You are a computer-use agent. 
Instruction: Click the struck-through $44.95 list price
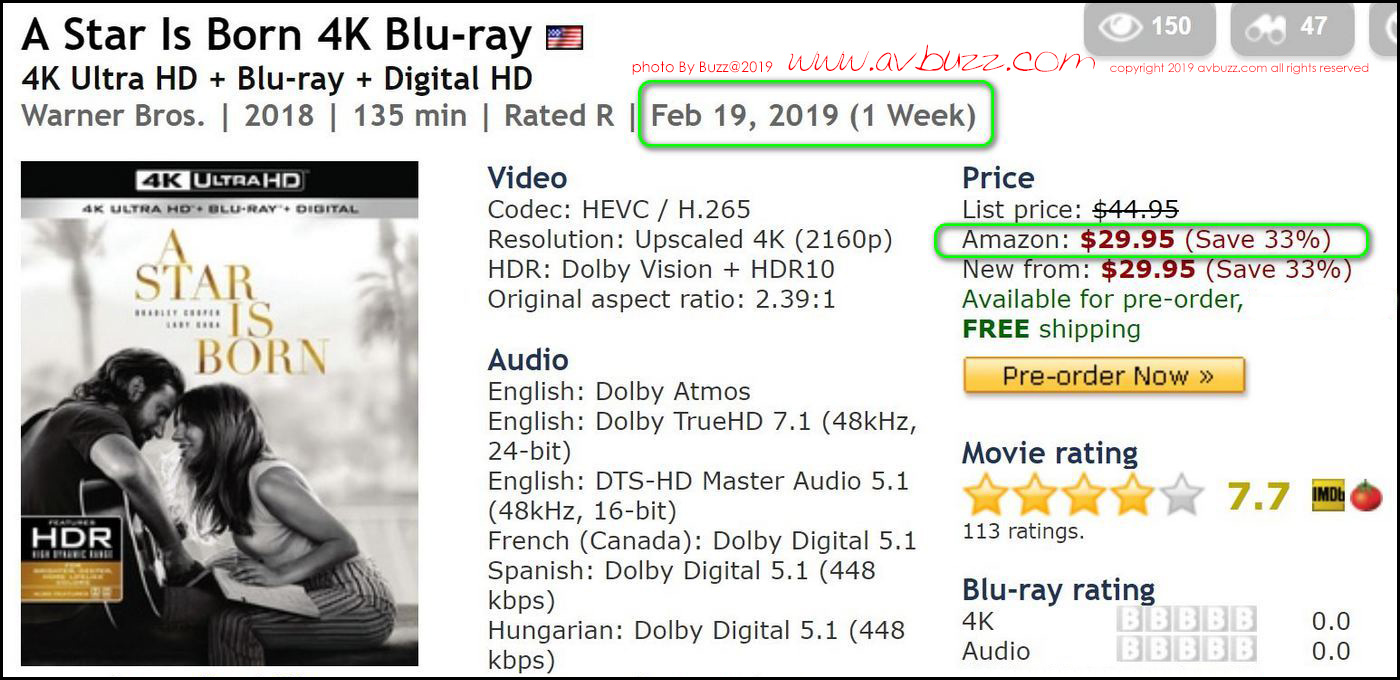(x=1135, y=210)
